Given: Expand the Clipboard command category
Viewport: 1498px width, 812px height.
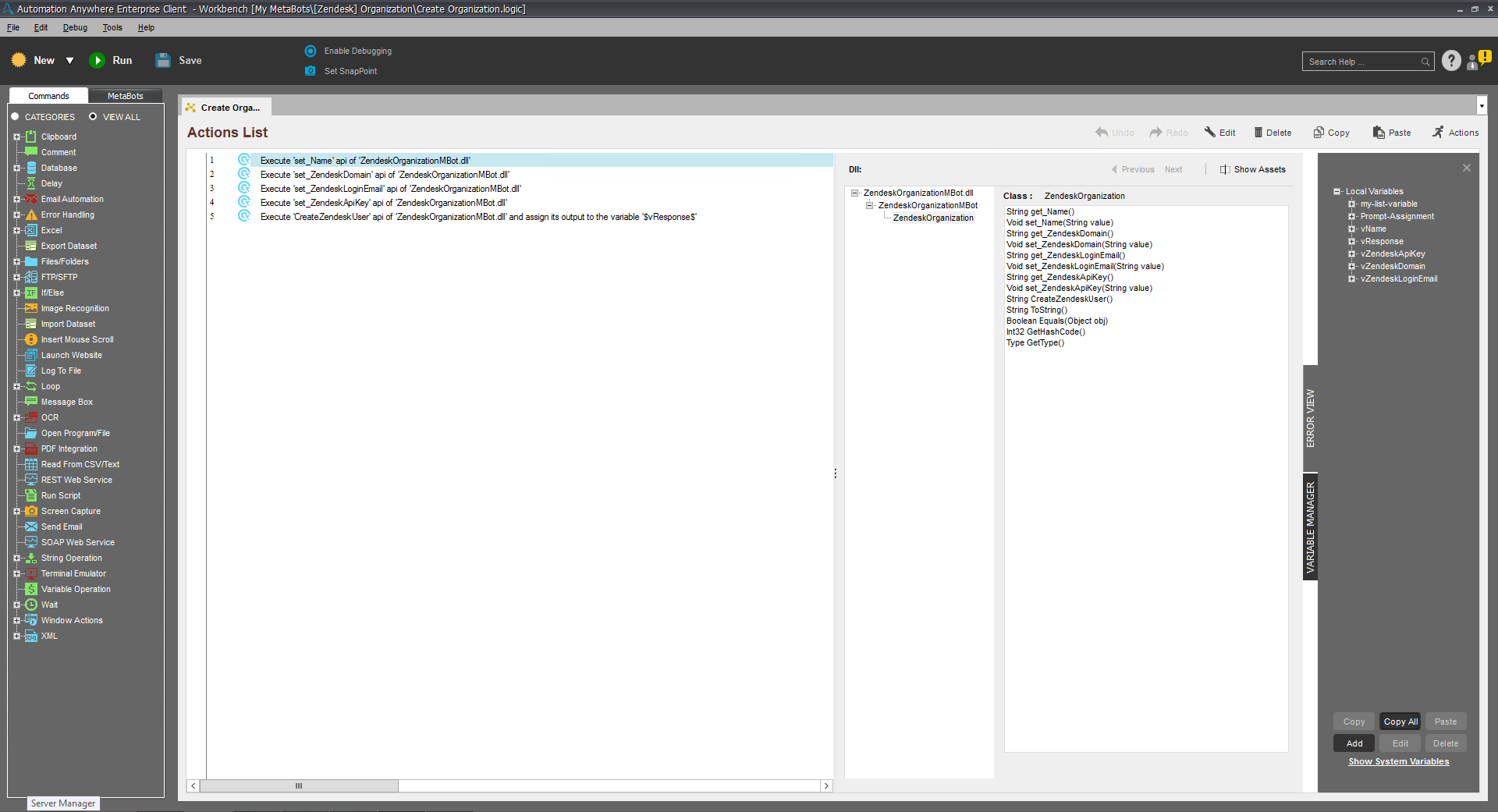Looking at the screenshot, I should click(16, 137).
